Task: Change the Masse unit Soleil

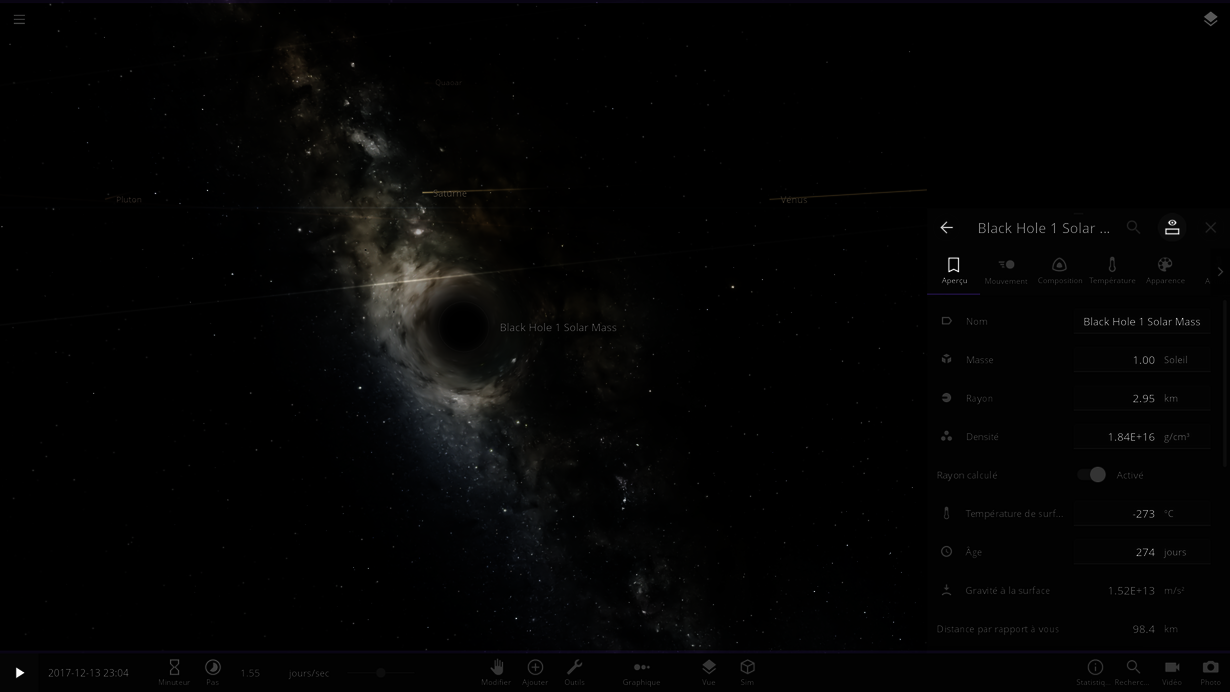Action: 1176,360
